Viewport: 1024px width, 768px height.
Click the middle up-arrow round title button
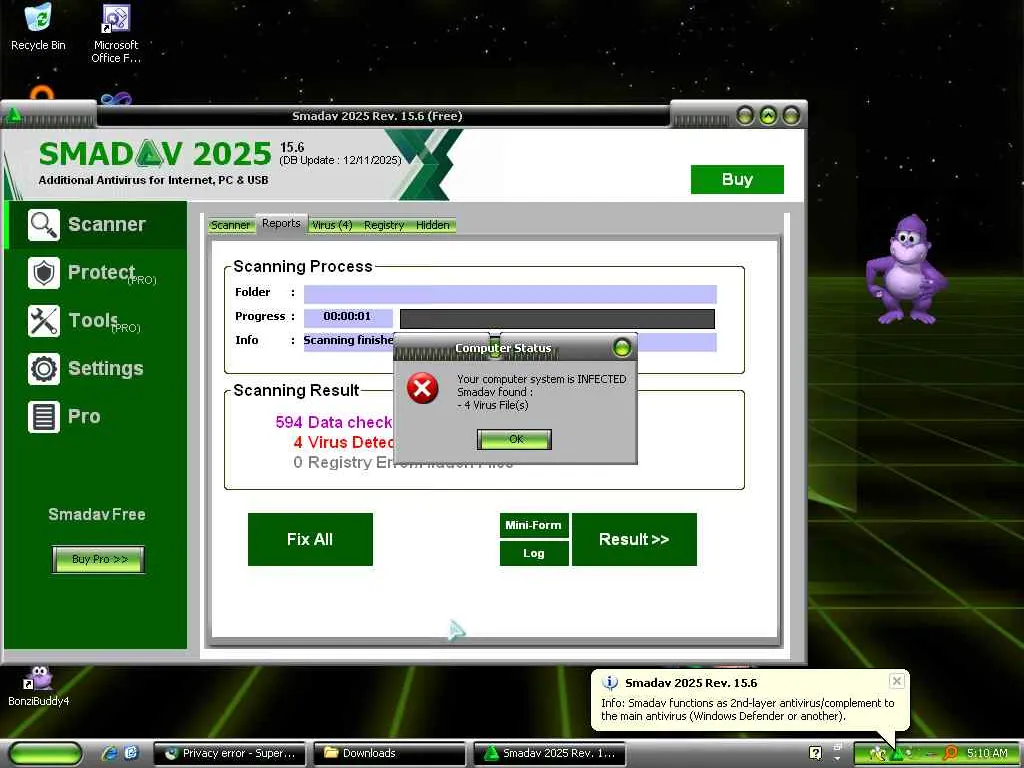point(768,116)
